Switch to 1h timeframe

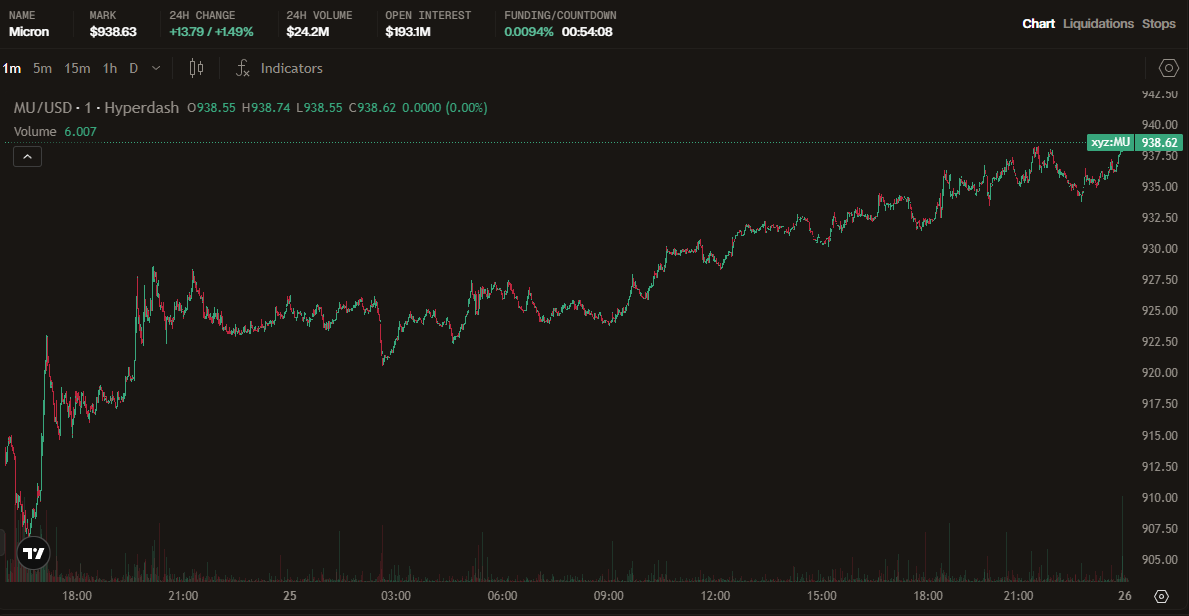110,68
